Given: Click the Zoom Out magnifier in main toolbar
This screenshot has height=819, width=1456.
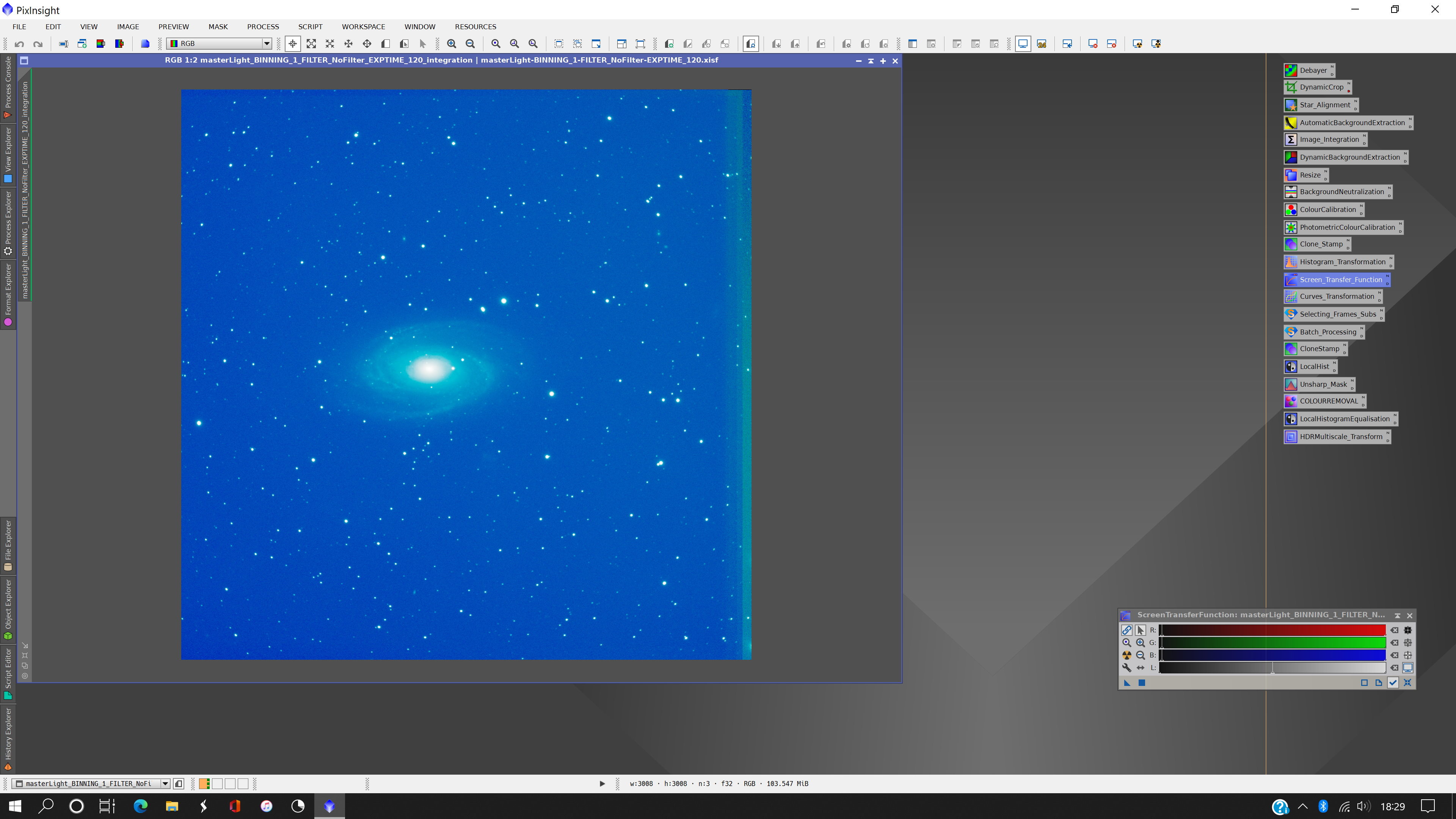Looking at the screenshot, I should tap(470, 44).
